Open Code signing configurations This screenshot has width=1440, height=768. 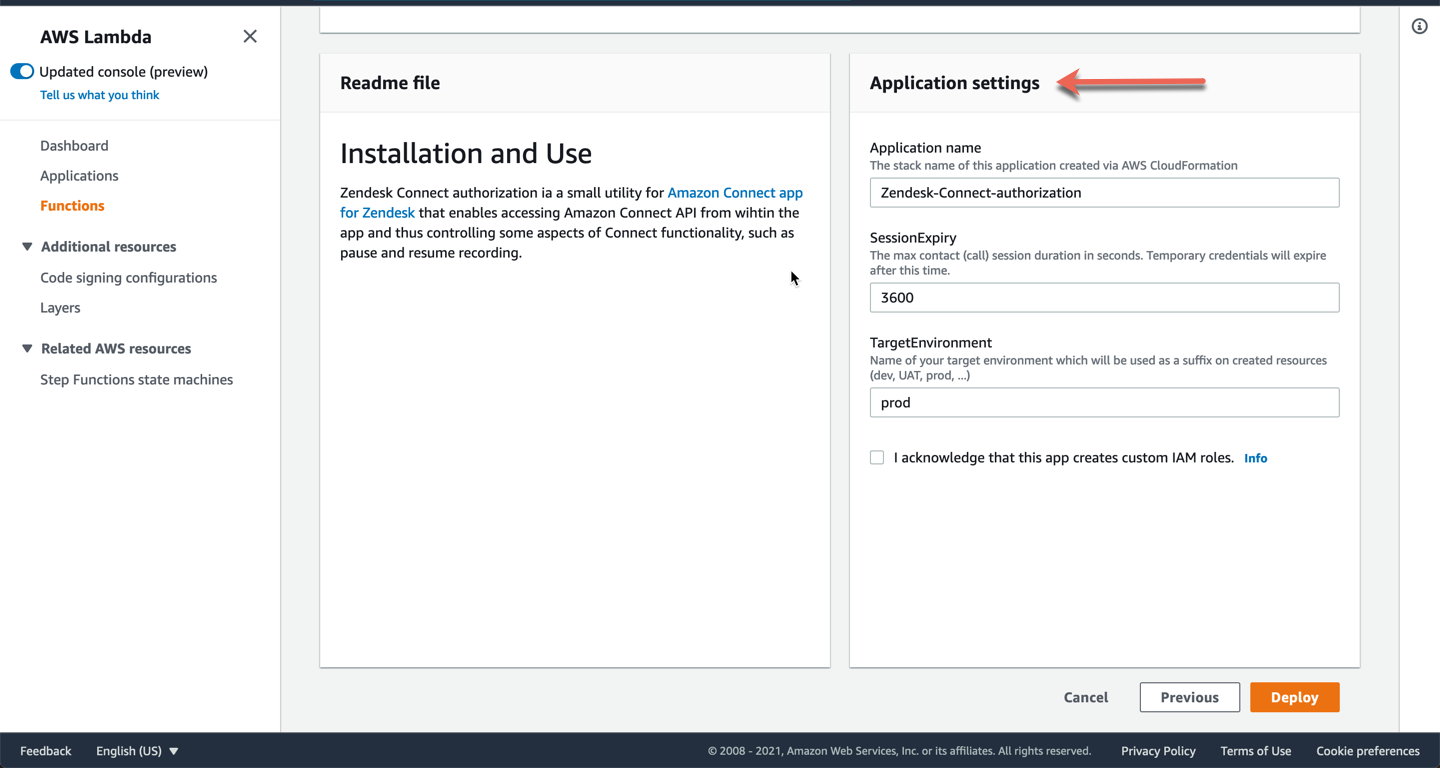(128, 278)
